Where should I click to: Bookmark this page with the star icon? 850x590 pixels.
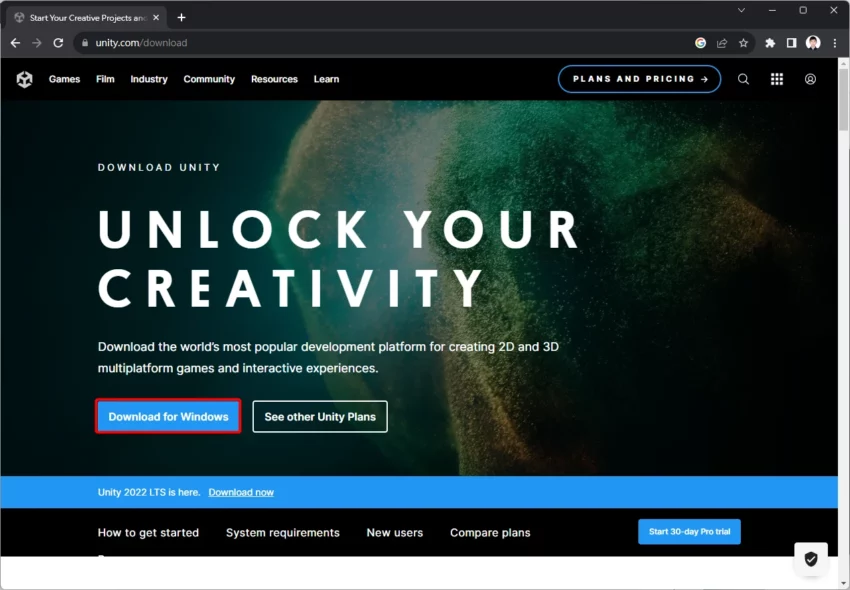(743, 43)
